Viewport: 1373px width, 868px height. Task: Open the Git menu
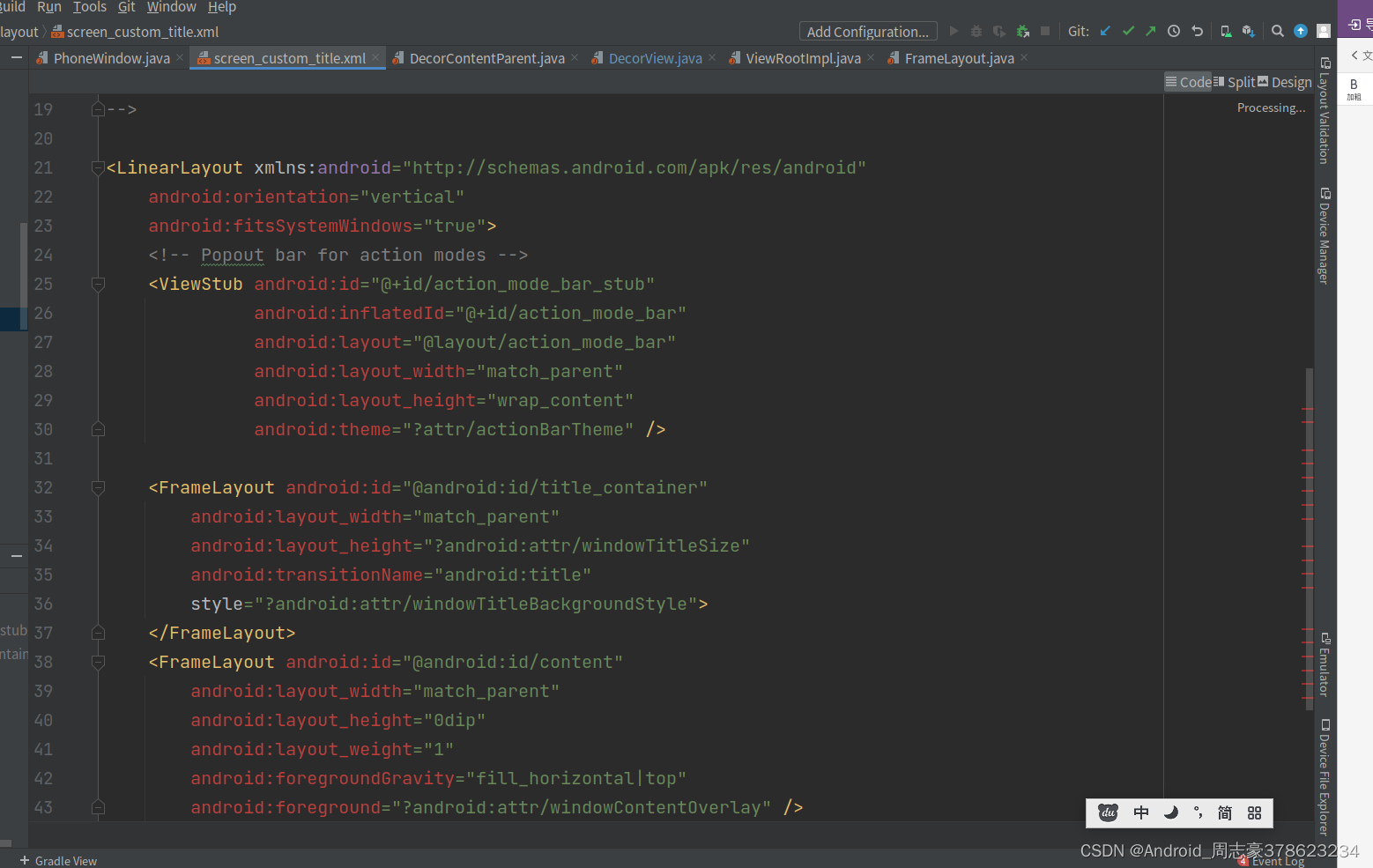tap(127, 7)
